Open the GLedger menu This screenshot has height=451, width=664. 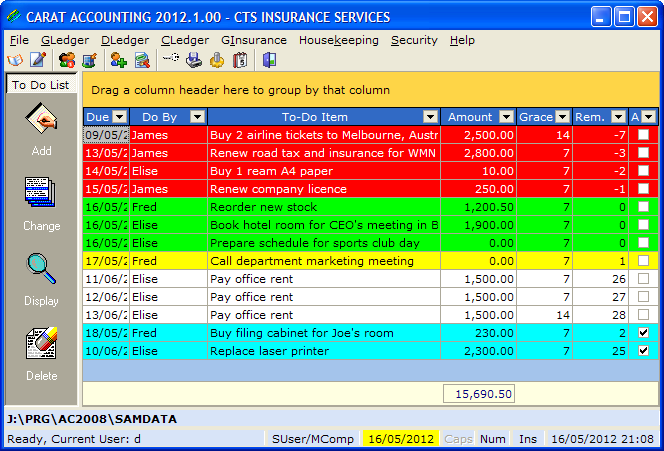(65, 40)
